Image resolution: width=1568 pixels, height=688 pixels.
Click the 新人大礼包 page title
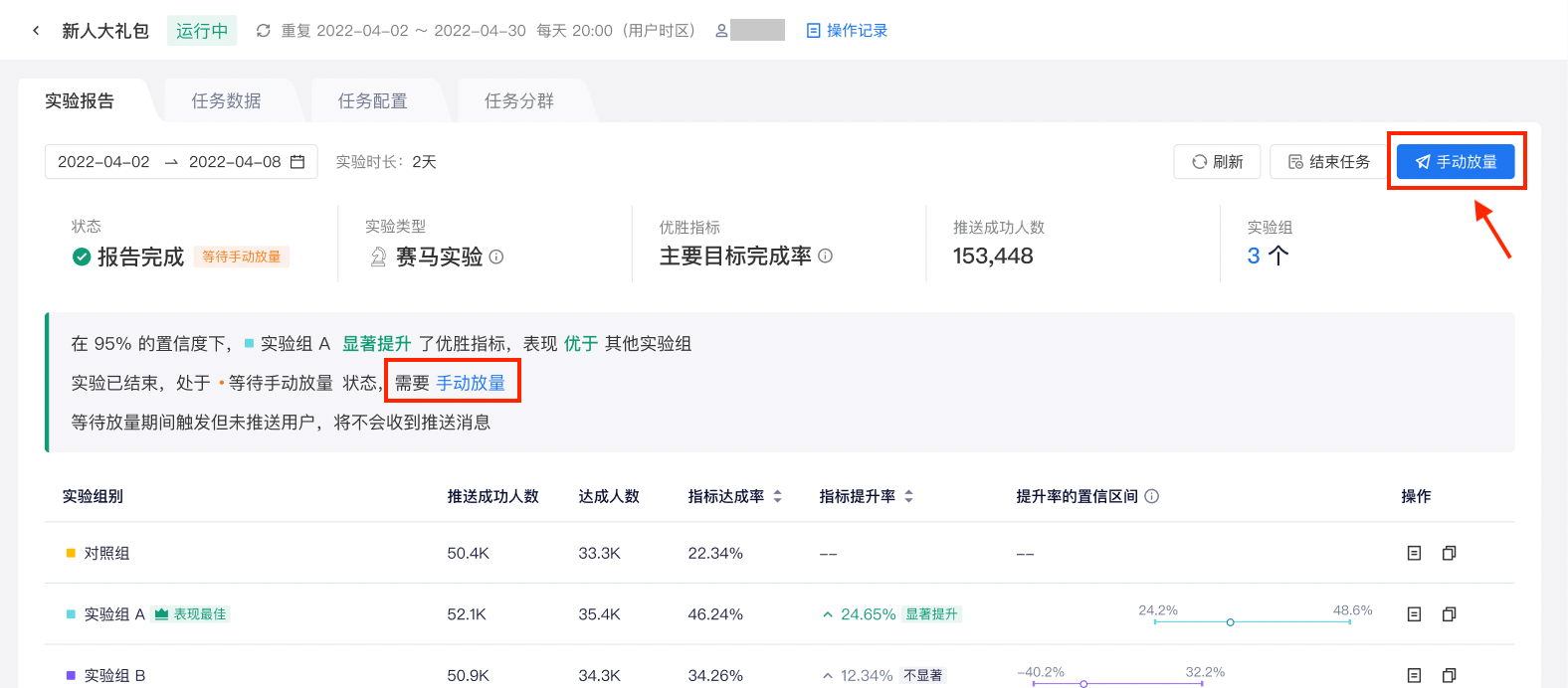pos(105,31)
